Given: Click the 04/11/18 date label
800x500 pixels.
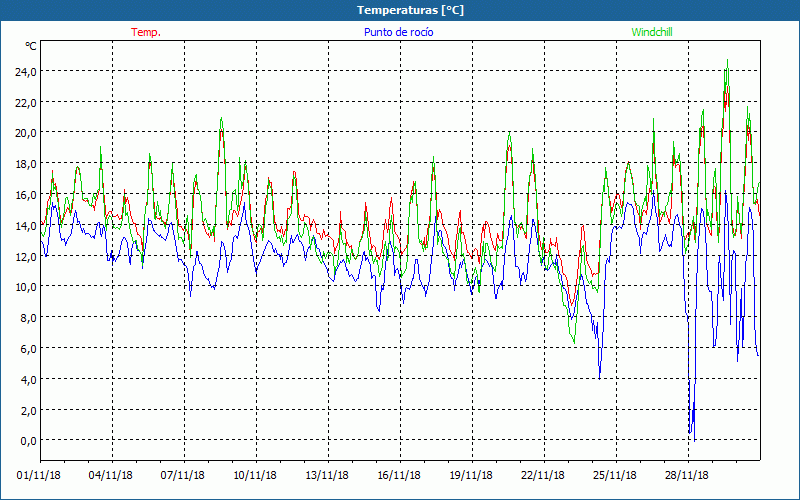Looking at the screenshot, I should pos(111,476).
